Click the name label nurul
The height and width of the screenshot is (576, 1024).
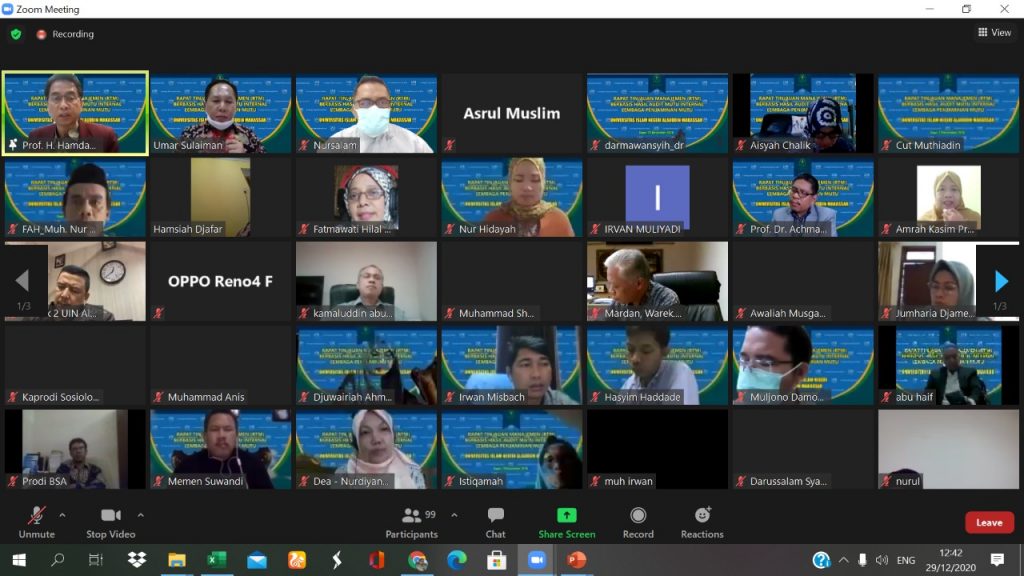pyautogui.click(x=907, y=481)
